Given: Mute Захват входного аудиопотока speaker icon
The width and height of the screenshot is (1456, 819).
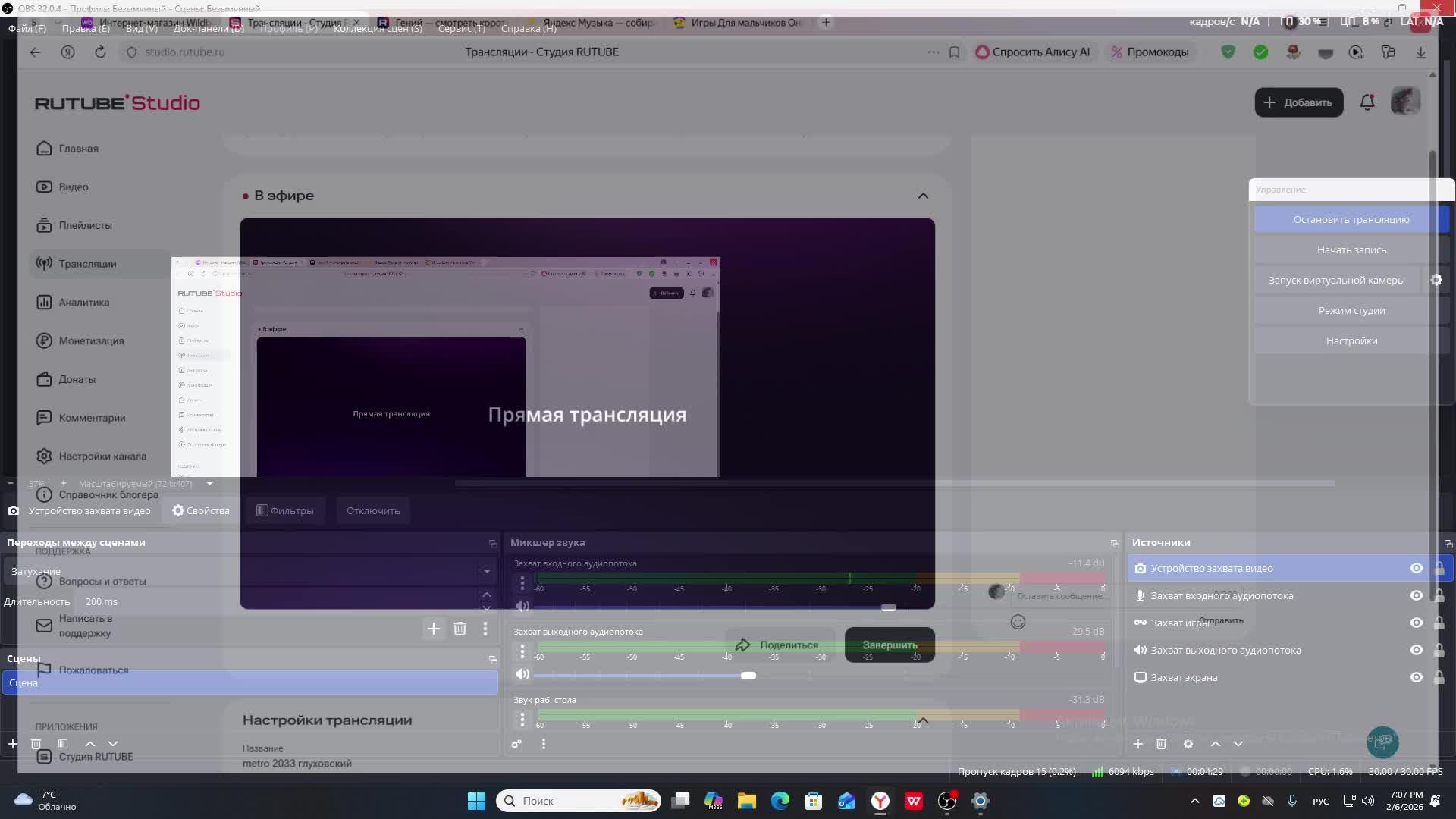Looking at the screenshot, I should (x=522, y=607).
